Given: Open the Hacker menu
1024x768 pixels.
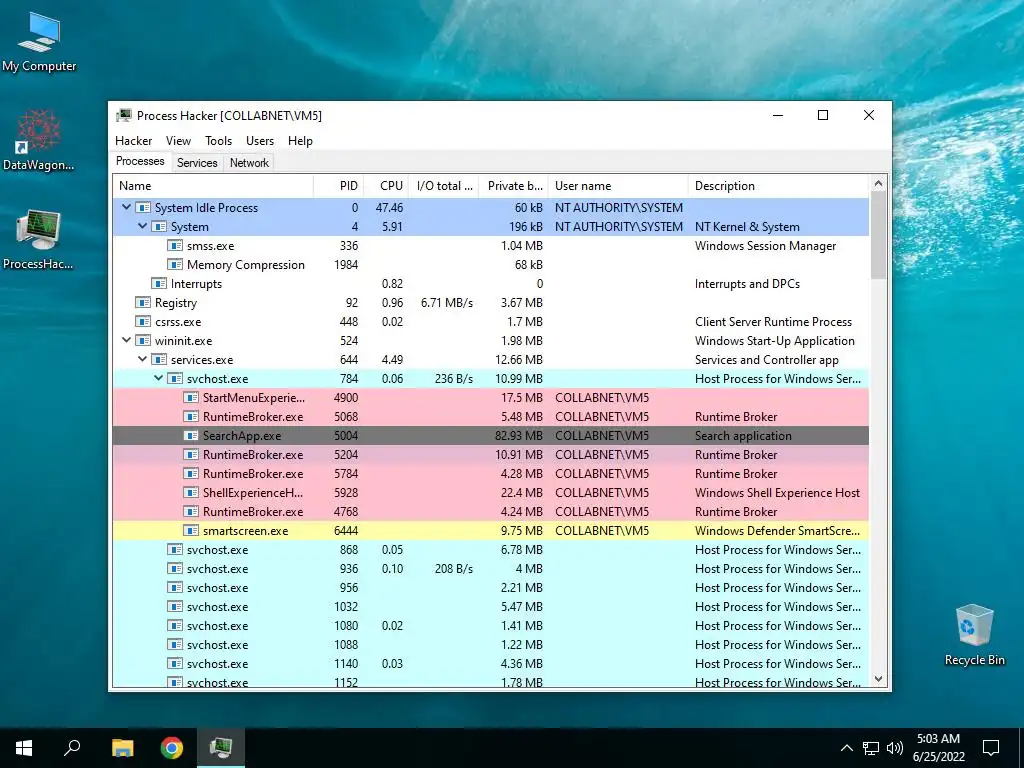Looking at the screenshot, I should [133, 140].
